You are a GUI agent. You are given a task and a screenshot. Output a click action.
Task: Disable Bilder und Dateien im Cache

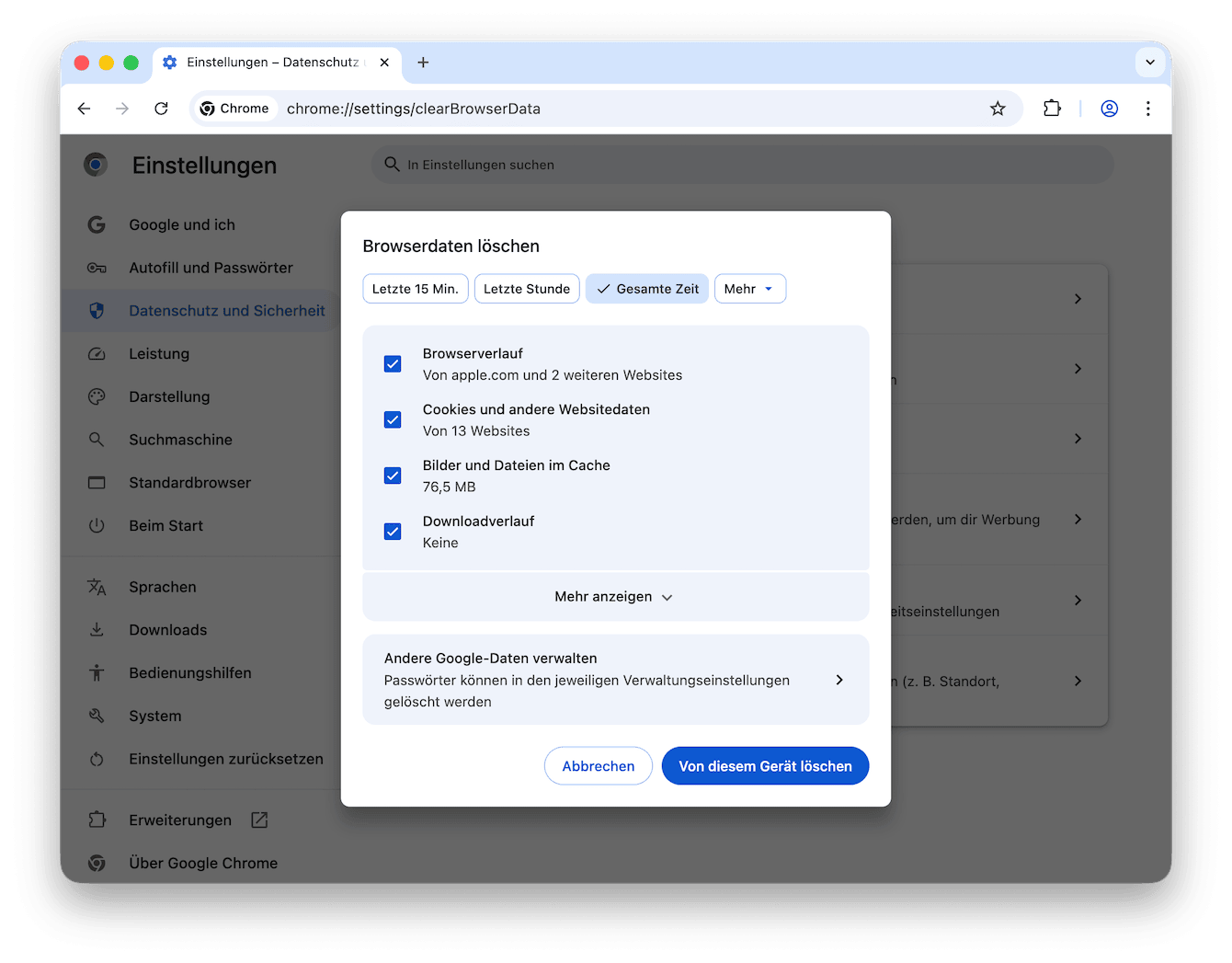[x=393, y=476]
